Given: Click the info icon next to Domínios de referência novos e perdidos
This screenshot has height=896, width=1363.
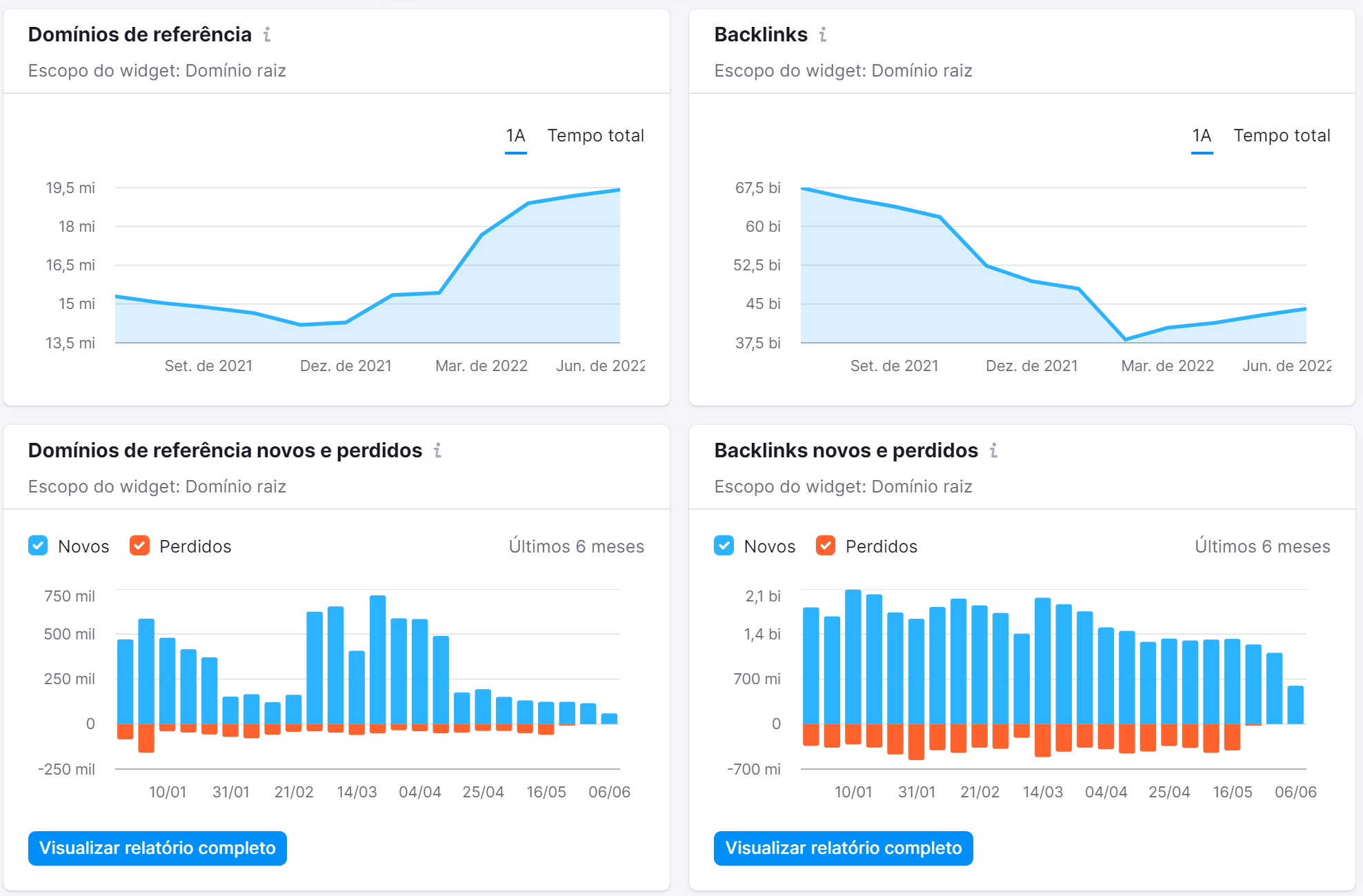Looking at the screenshot, I should [x=437, y=450].
